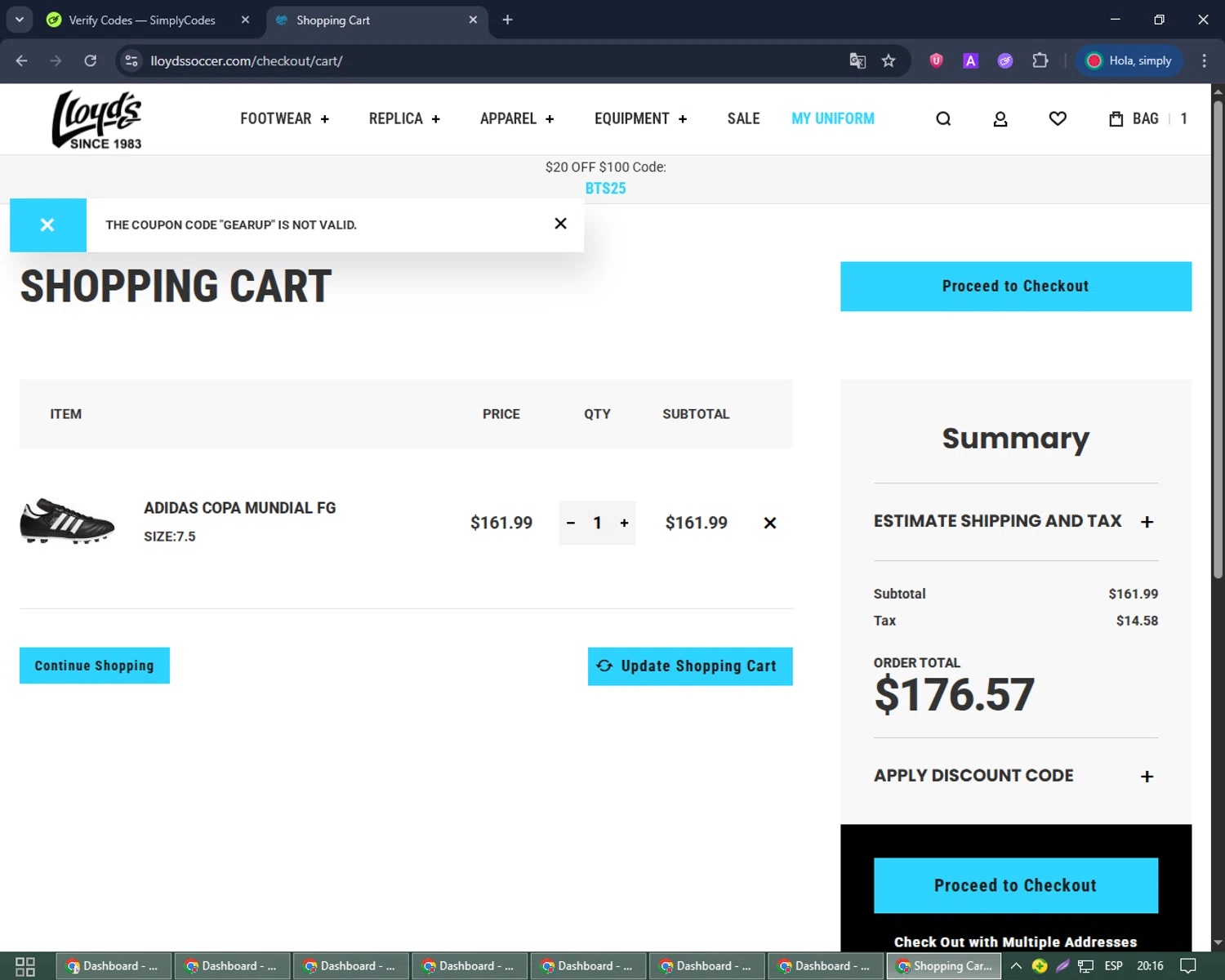Screen dimensions: 1225x980
Task: Open Check Out with Multiple Addresses link
Action: tap(1016, 942)
